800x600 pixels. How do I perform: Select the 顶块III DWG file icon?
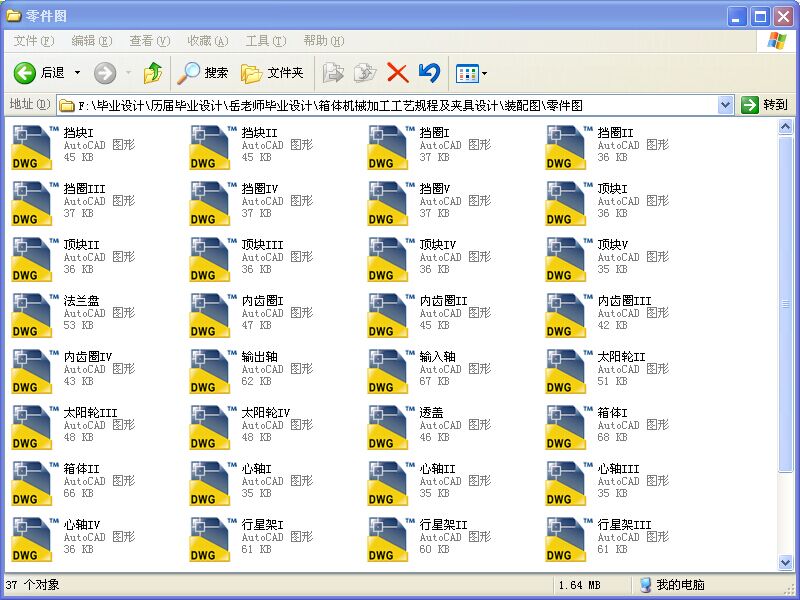210,260
